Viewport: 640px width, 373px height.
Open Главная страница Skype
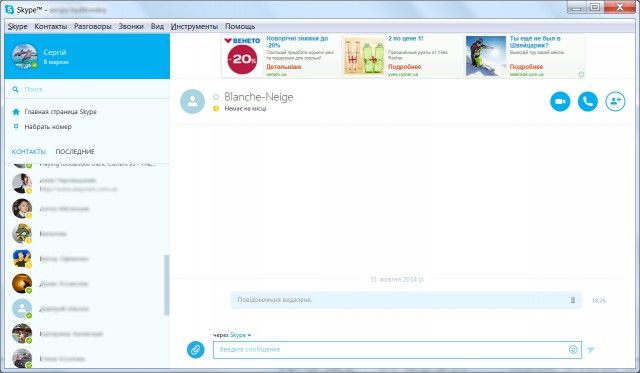tap(60, 111)
